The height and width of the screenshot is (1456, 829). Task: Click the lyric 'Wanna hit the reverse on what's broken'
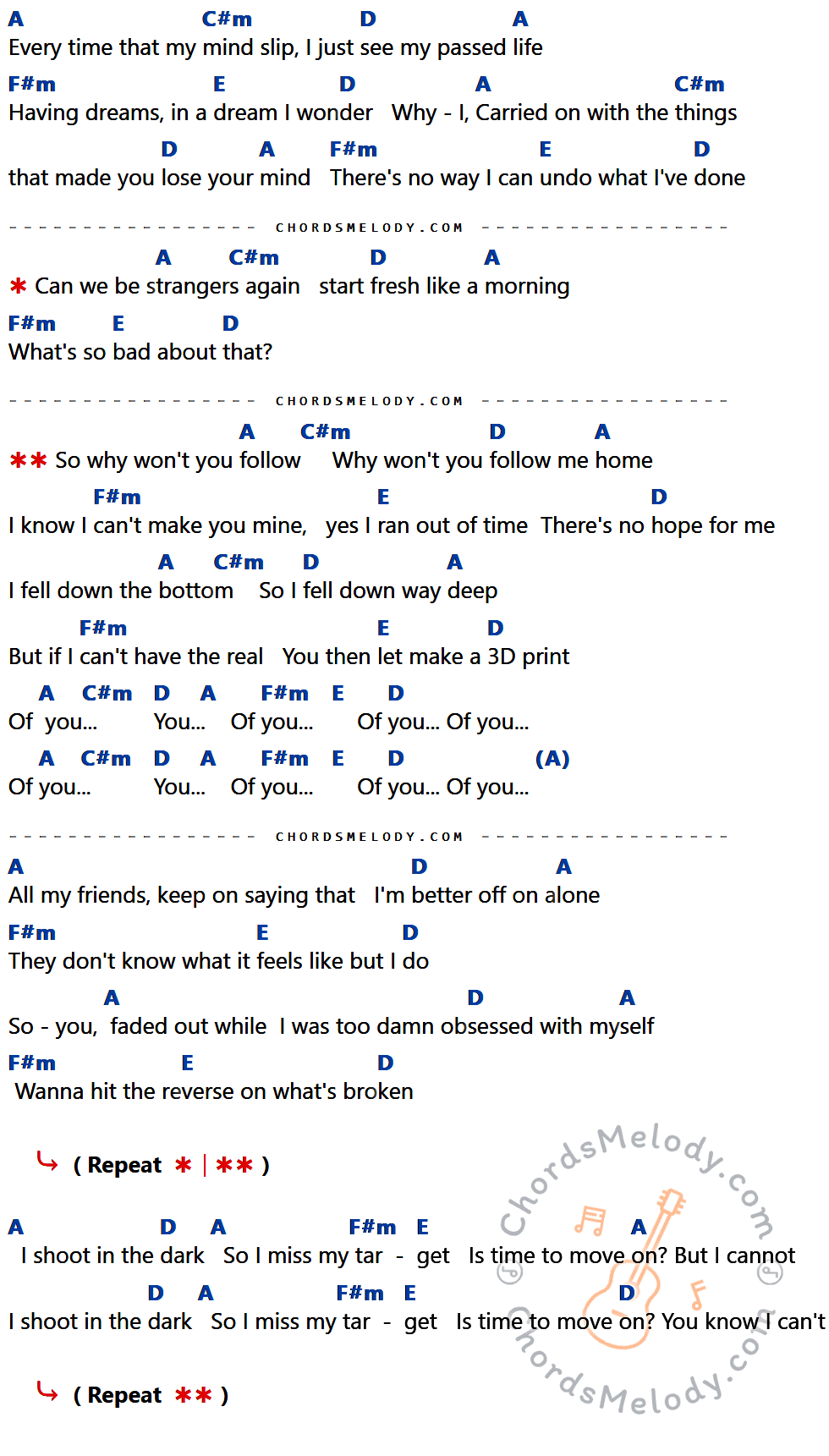point(214,1092)
